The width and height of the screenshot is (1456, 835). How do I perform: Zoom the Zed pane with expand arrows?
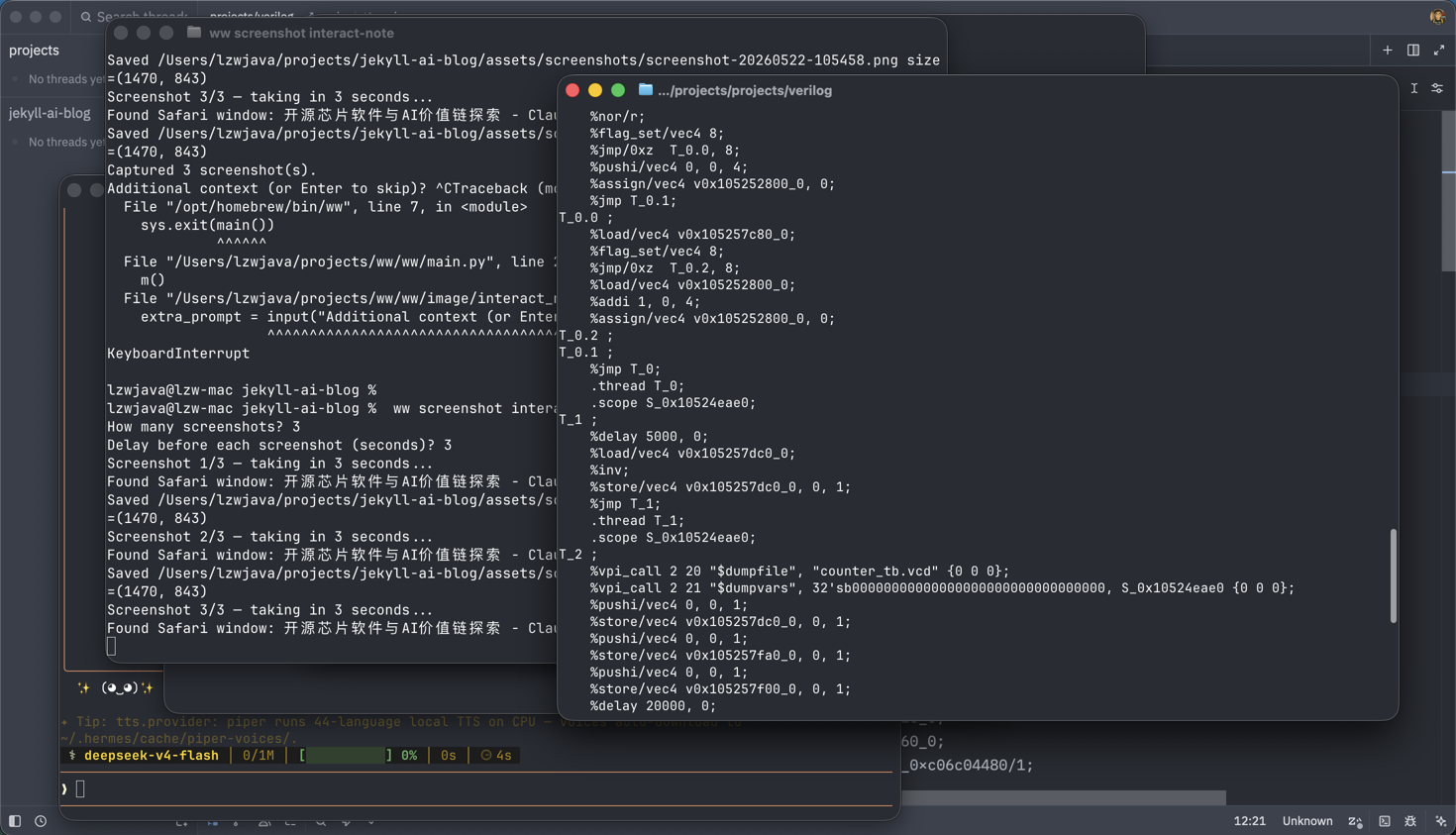pos(1439,51)
